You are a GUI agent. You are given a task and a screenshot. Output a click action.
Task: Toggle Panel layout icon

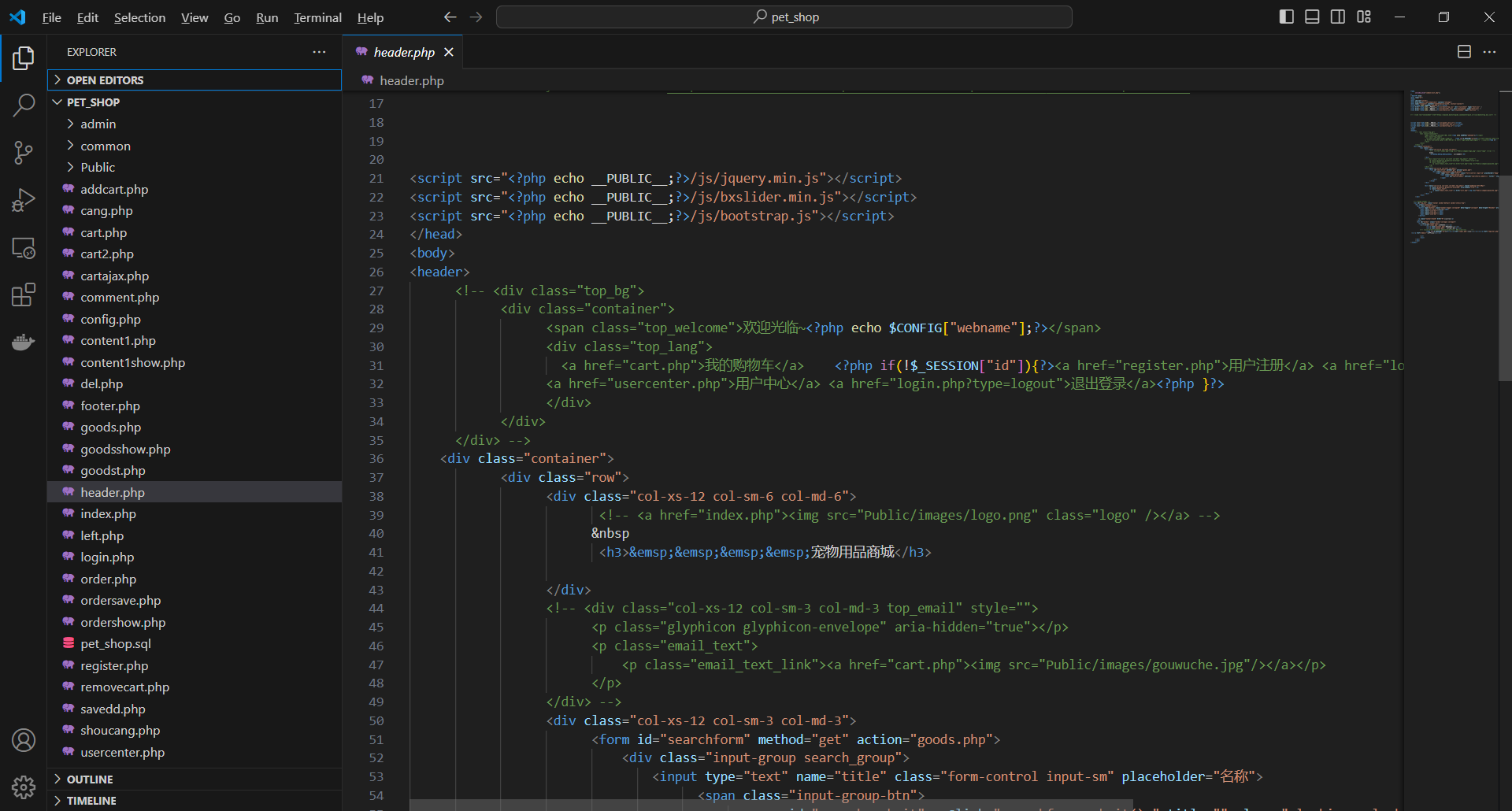pyautogui.click(x=1312, y=17)
